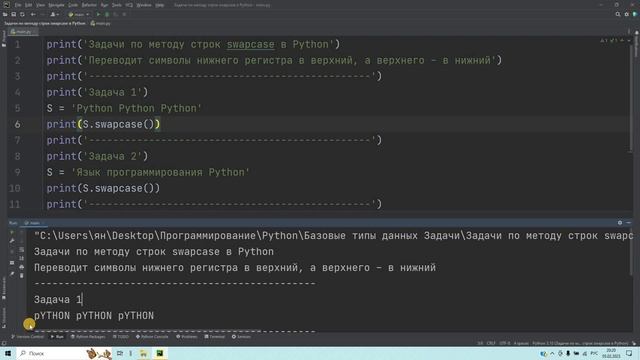Click the code line print('Задача 2')
Screen dimensions: 640x360
[x=97, y=156]
